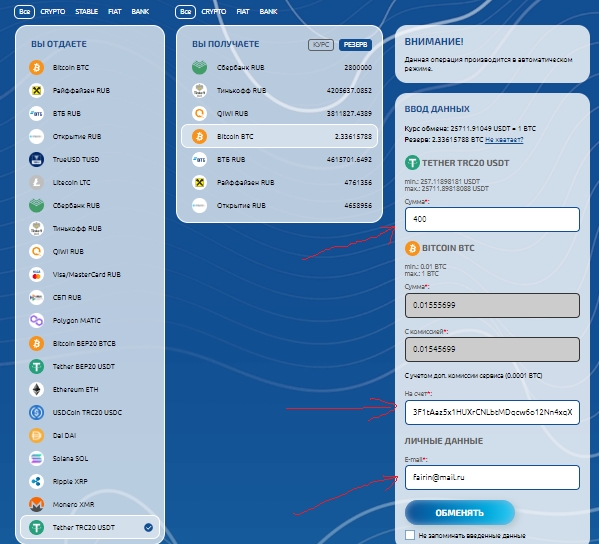Click the exchange rate text 'Курс обмена'
The image size is (599, 544).
(x=470, y=128)
